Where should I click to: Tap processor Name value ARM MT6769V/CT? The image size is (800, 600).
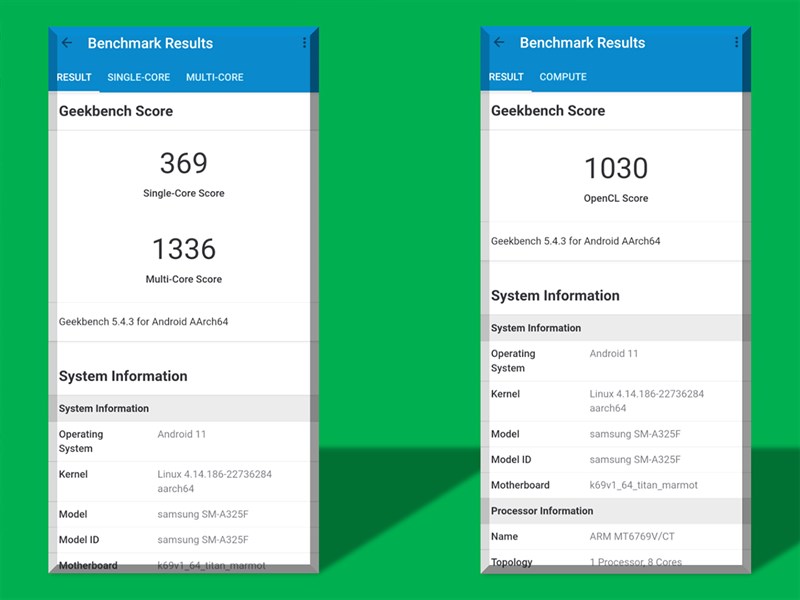632,536
